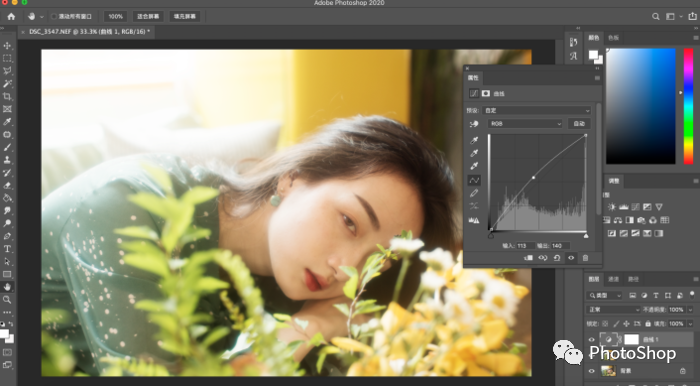Switch to the Paths tab

(x=633, y=279)
